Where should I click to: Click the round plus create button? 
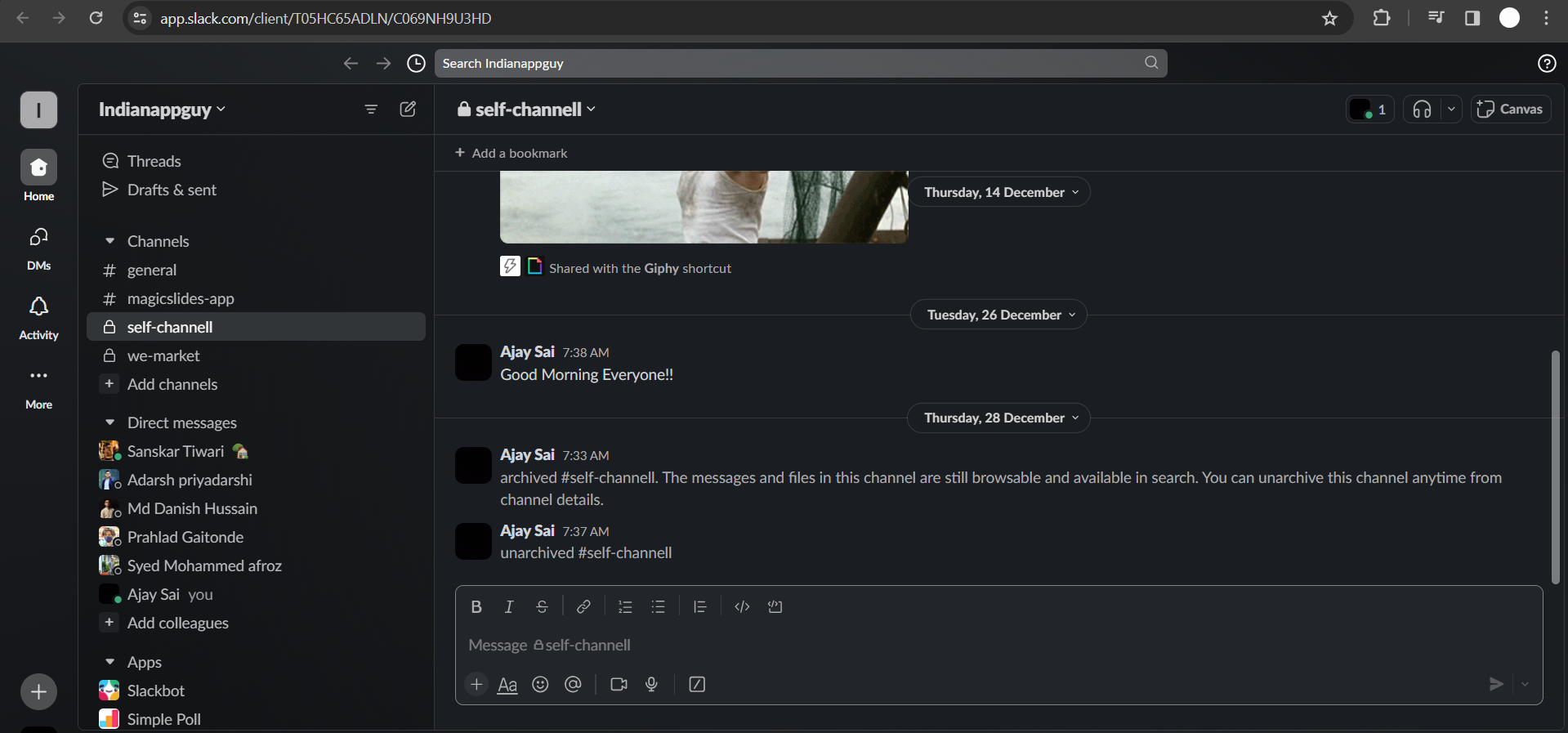[38, 692]
